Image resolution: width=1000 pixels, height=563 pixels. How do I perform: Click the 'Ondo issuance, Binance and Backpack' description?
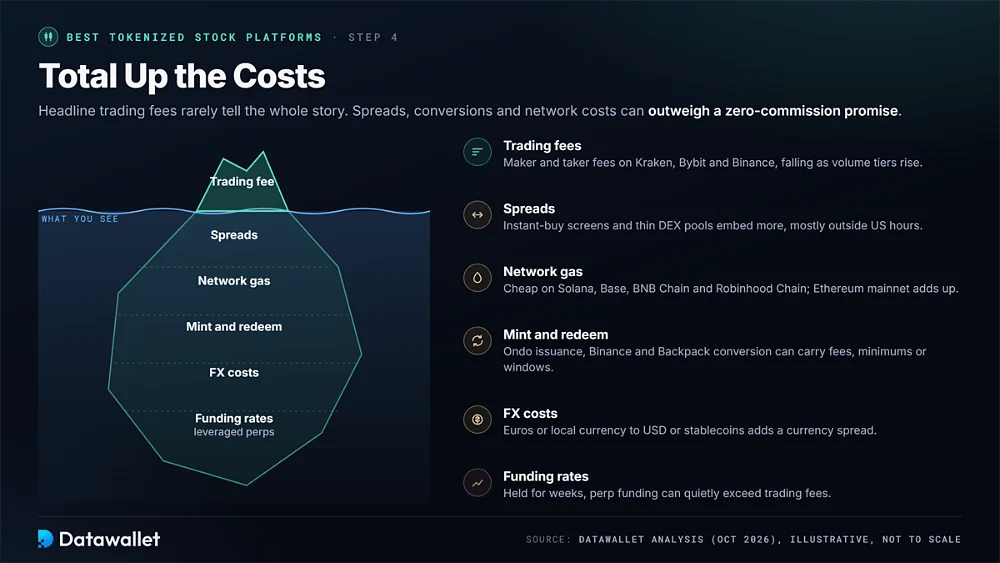pos(715,360)
